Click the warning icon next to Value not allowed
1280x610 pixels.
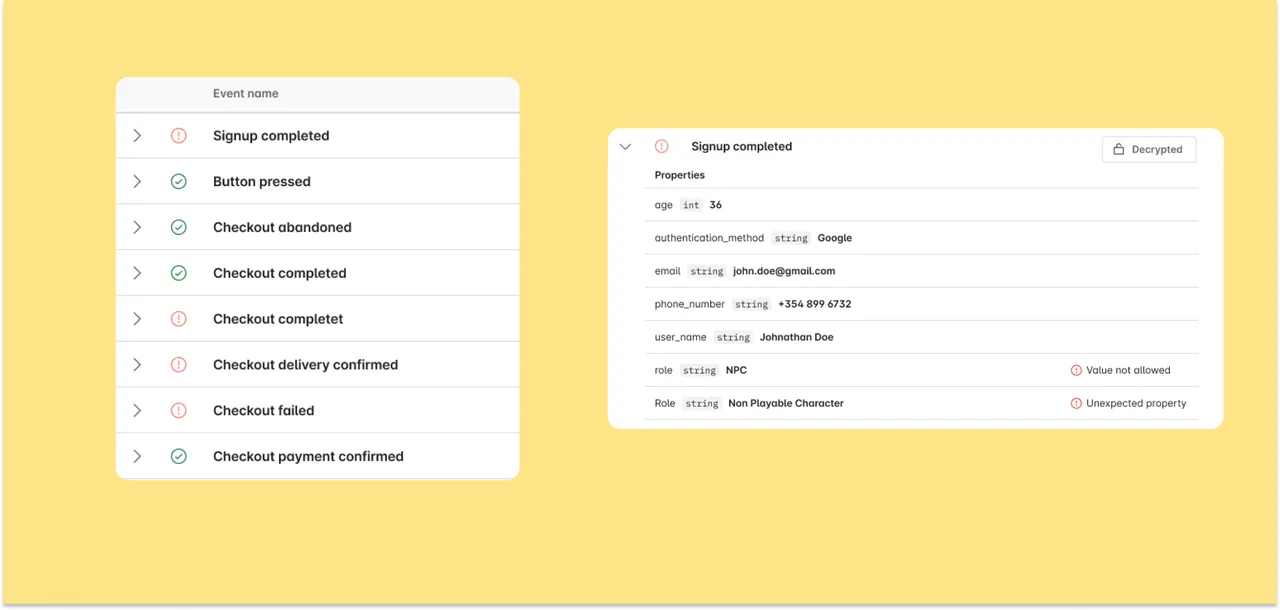point(1076,370)
